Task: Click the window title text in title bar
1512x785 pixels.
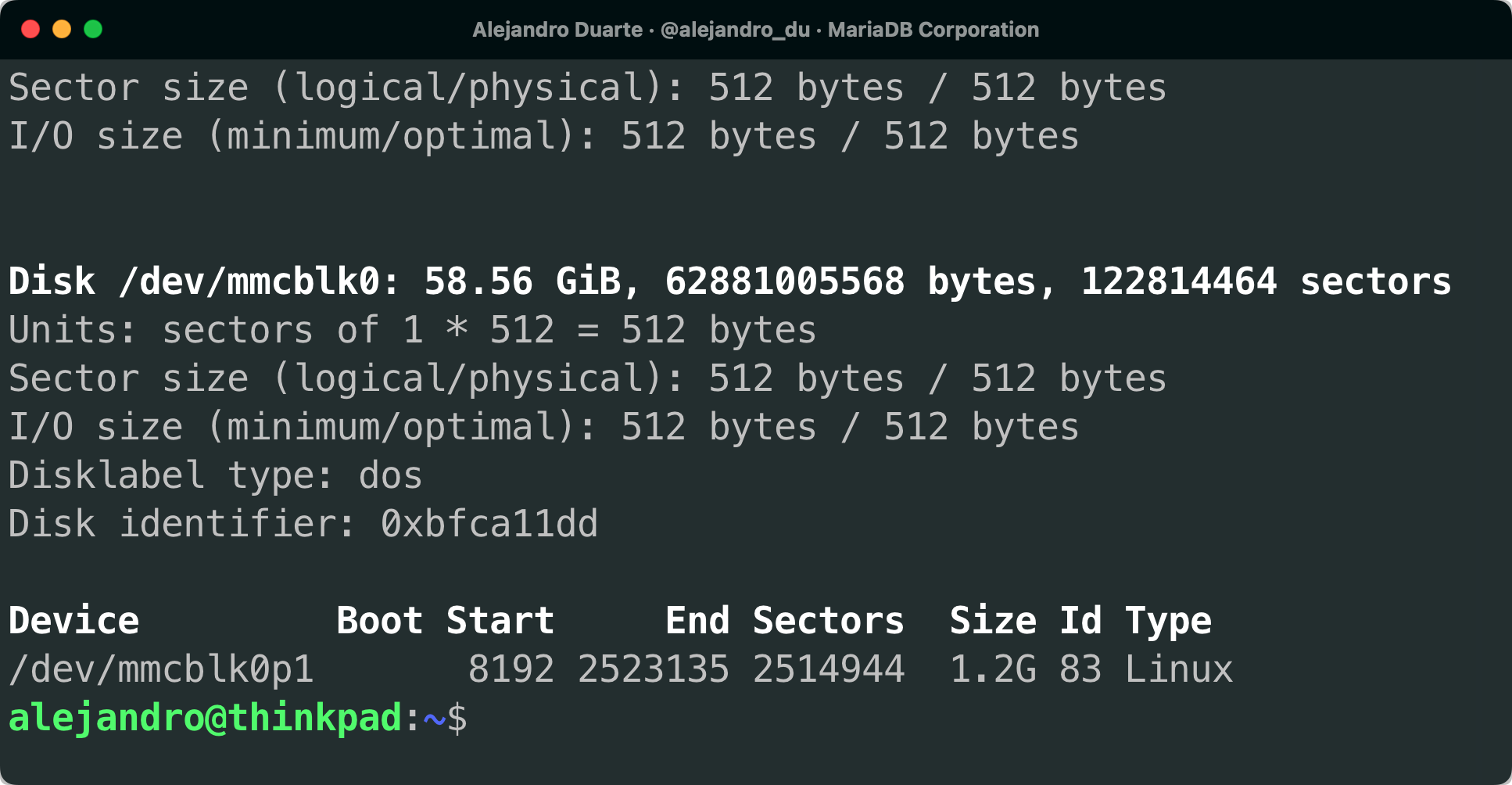Action: [x=755, y=30]
